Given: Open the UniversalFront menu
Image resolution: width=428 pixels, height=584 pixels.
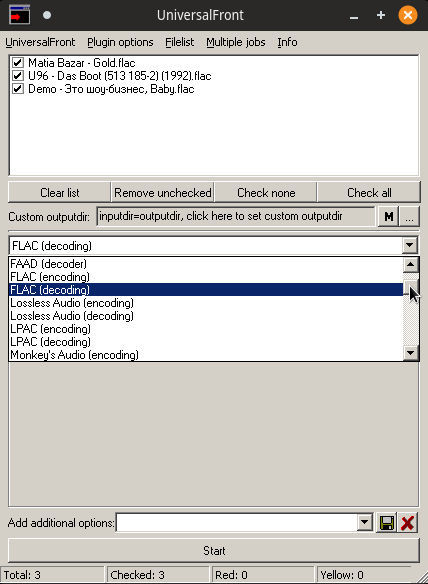Looking at the screenshot, I should click(x=40, y=42).
